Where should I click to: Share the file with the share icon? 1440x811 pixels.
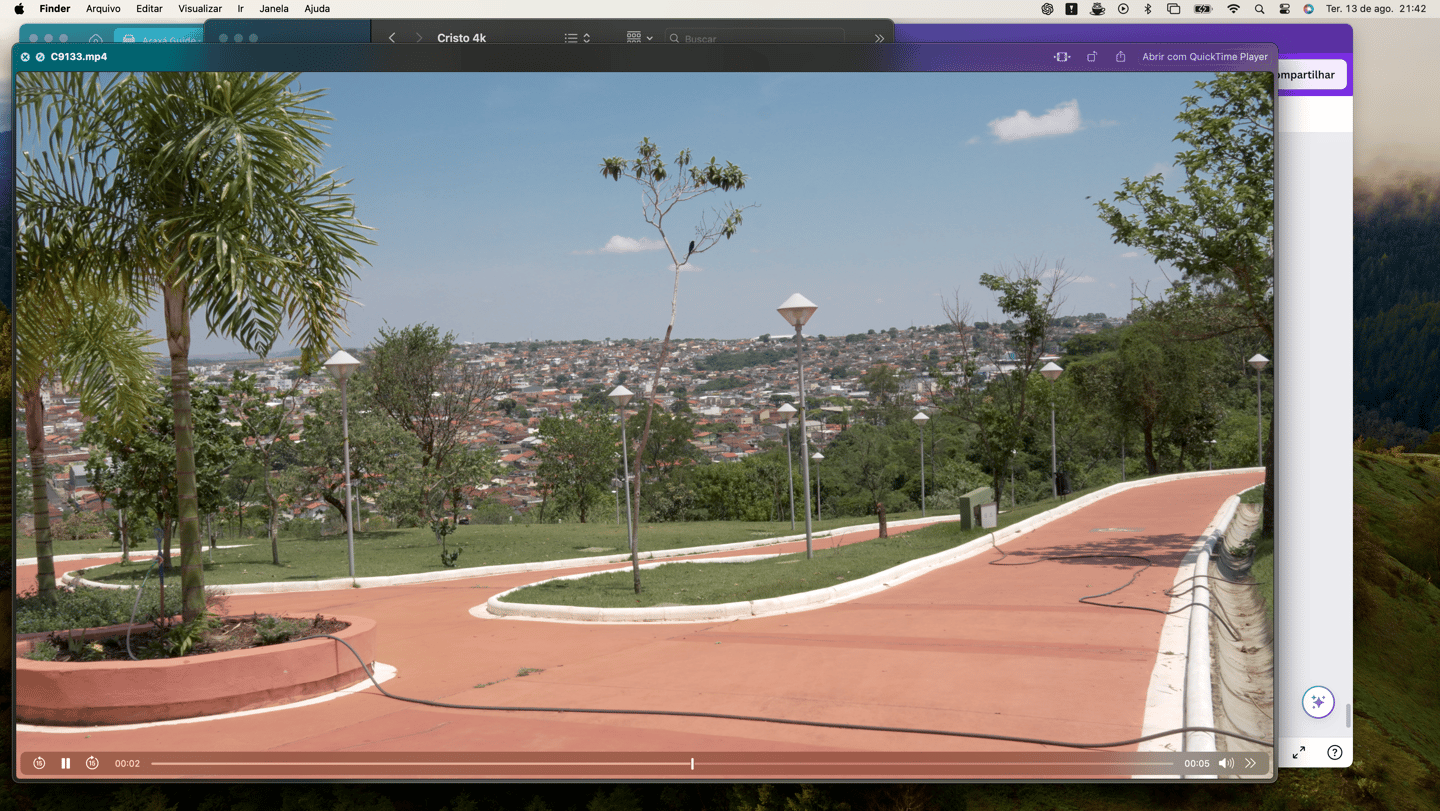(x=1121, y=57)
